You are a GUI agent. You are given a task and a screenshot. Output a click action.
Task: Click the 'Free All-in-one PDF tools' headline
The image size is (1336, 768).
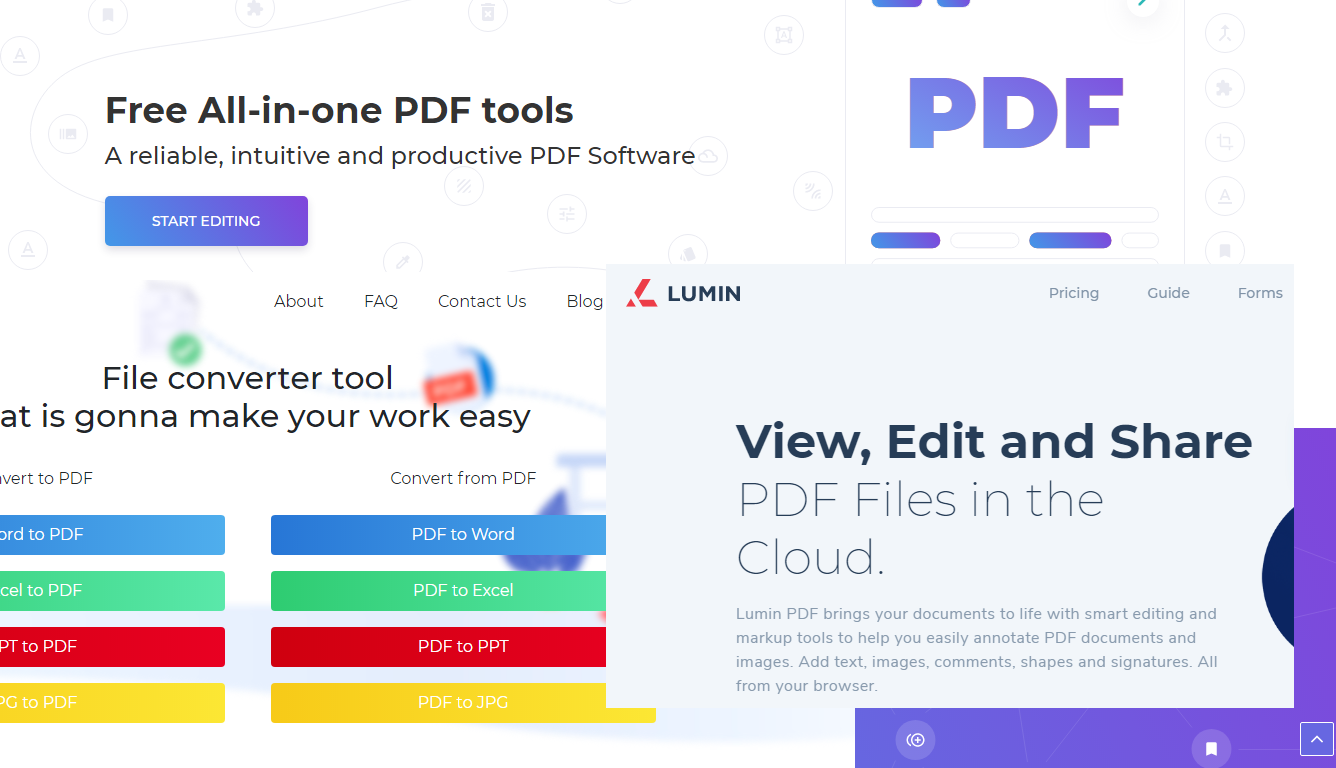tap(339, 110)
